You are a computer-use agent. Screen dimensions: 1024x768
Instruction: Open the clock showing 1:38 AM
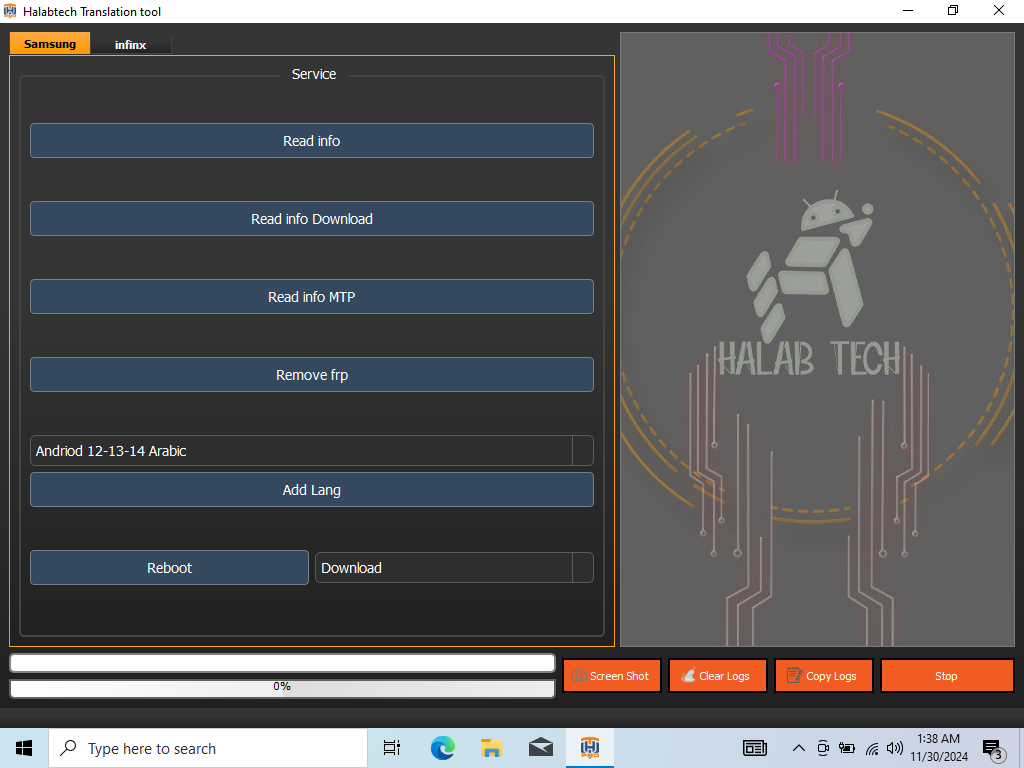coord(938,748)
